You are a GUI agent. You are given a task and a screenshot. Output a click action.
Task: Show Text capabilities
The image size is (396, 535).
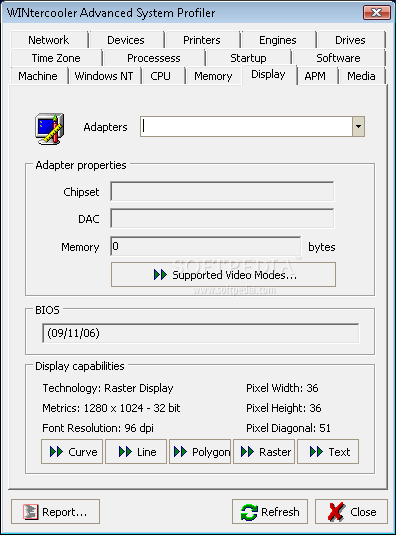(x=328, y=452)
